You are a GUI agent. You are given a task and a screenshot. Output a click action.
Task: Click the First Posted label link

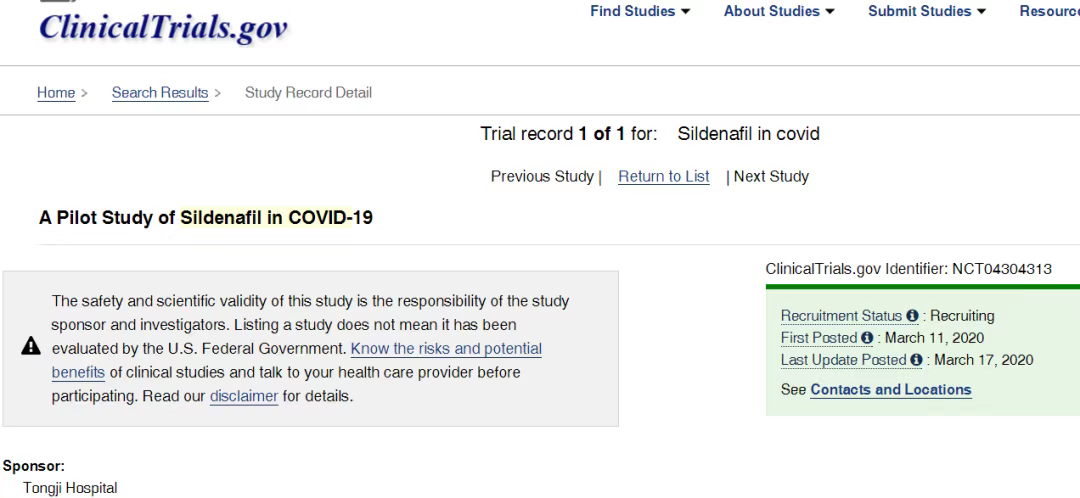pos(819,338)
